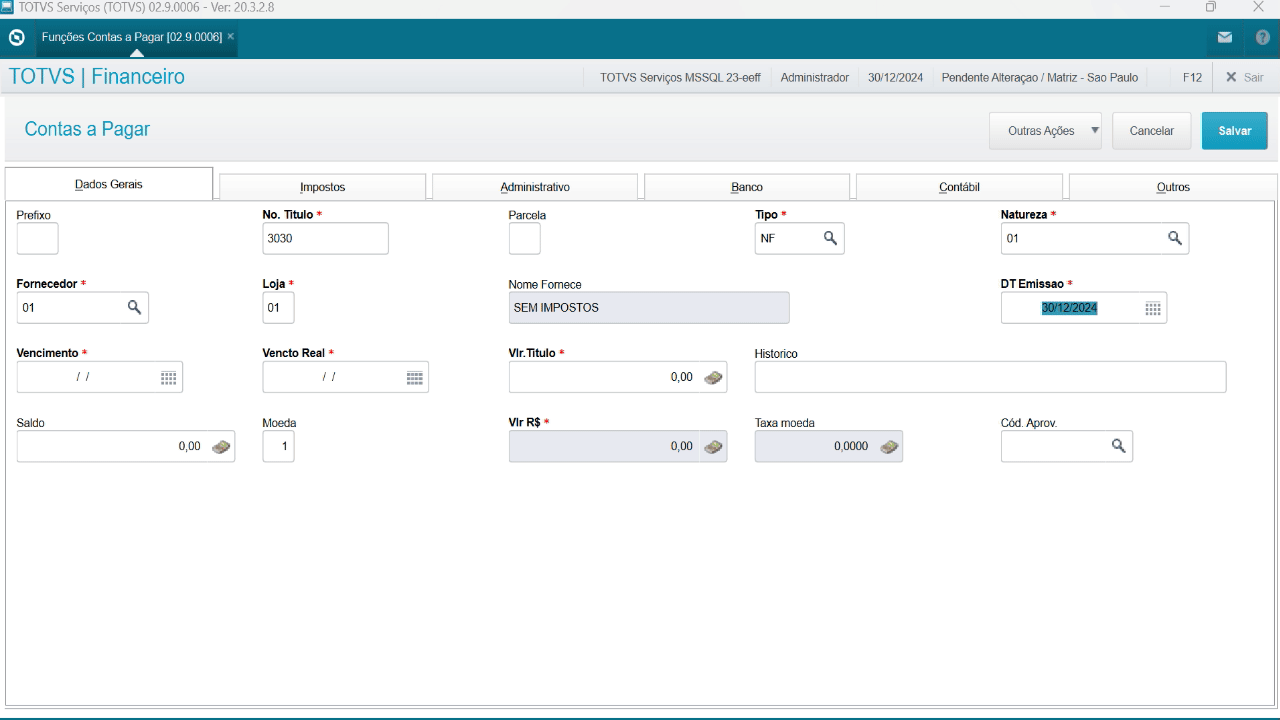Image resolution: width=1280 pixels, height=720 pixels.
Task: Click the Pendente Alteraçao / Matriz - Sao Paulo label
Action: pyautogui.click(x=1040, y=77)
